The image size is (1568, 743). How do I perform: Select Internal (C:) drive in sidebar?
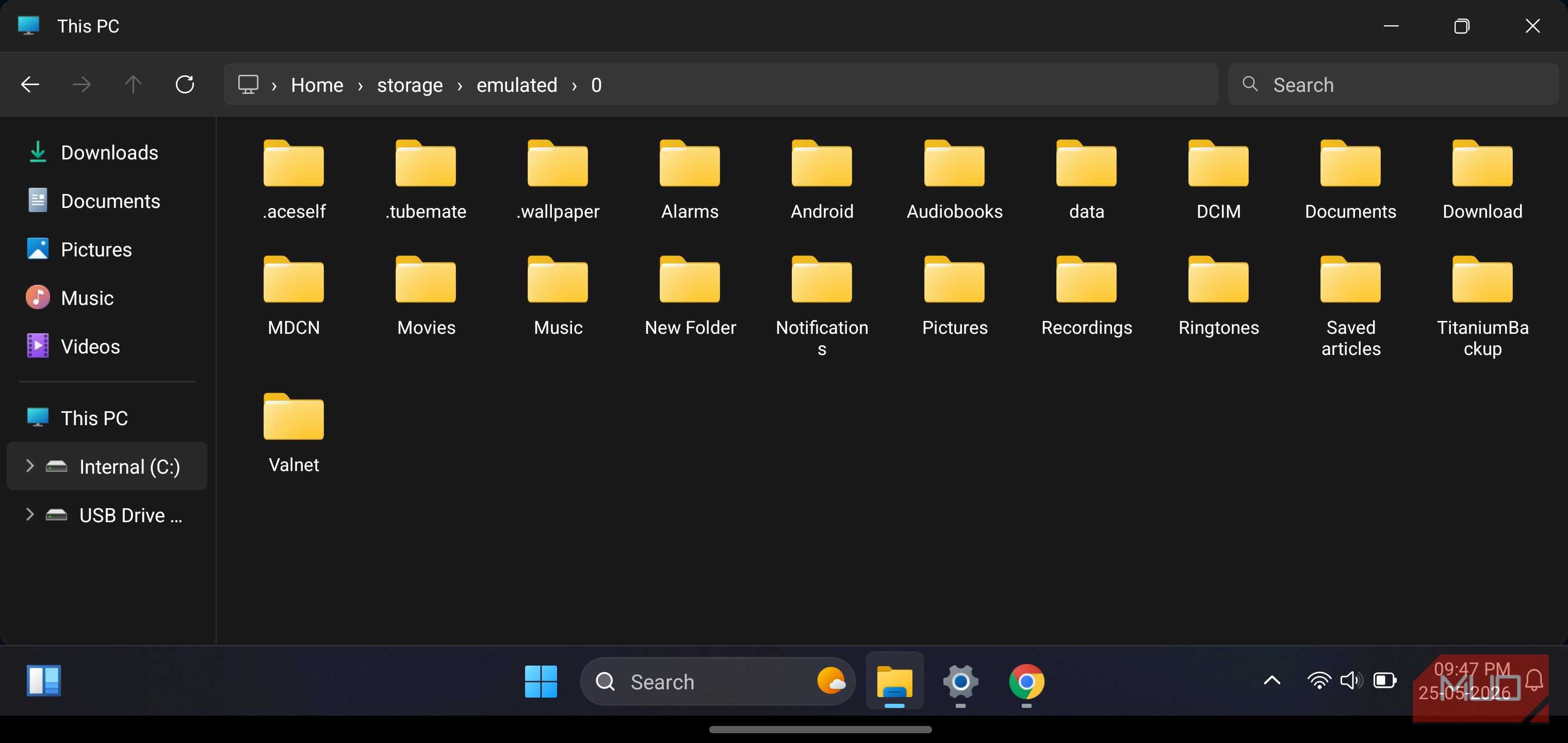107,466
